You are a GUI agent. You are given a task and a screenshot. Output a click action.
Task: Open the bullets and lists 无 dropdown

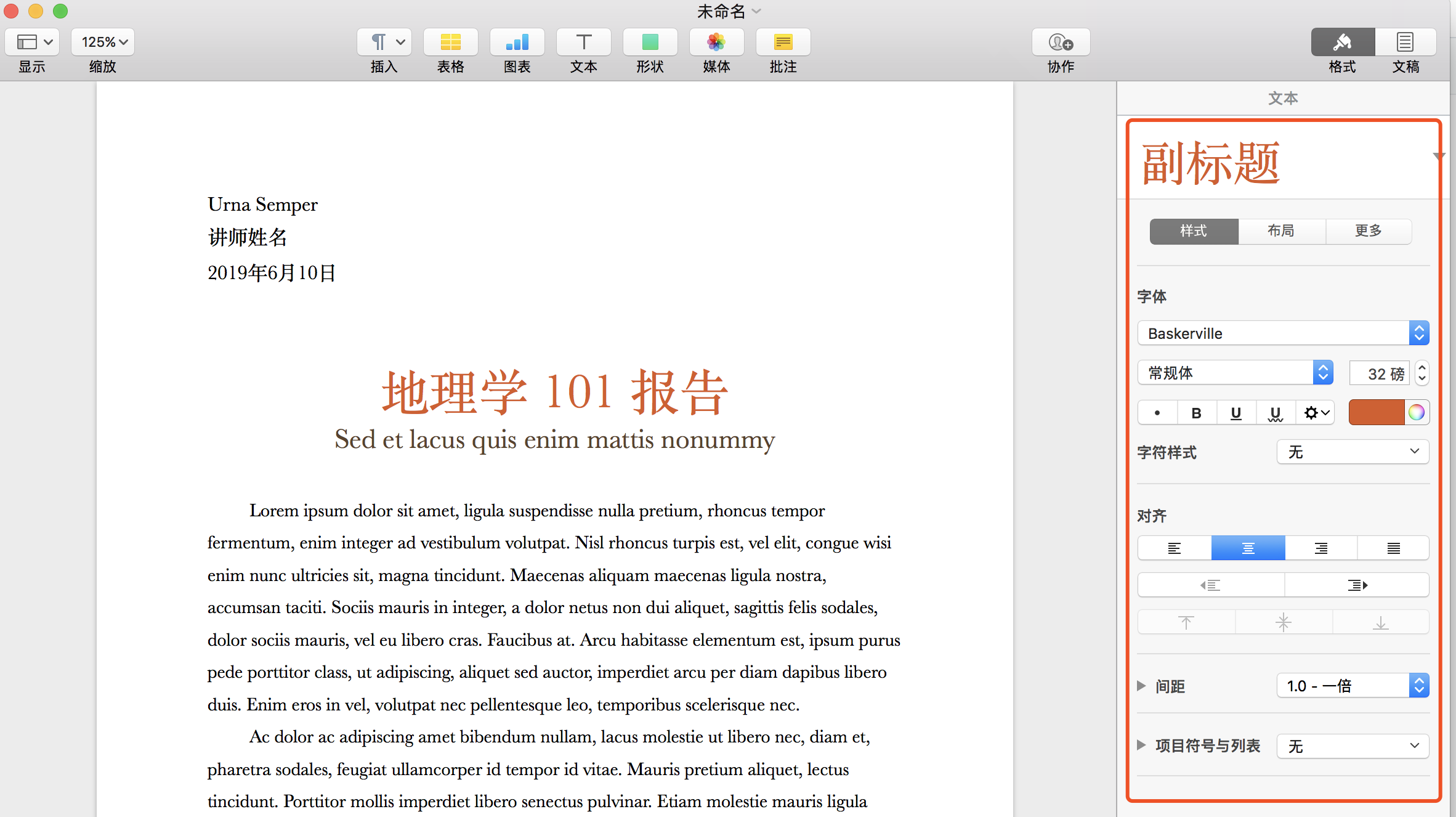click(x=1353, y=746)
